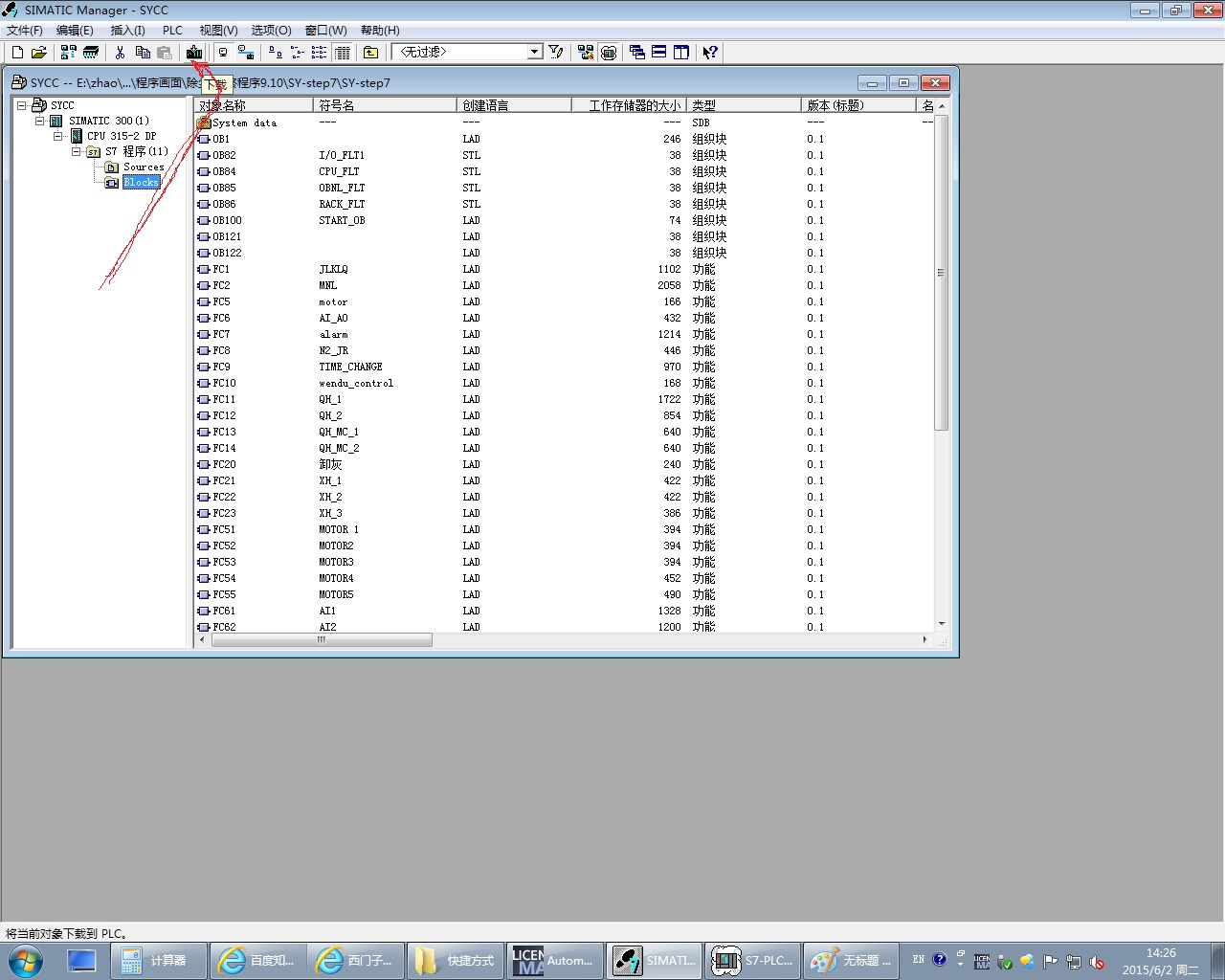The height and width of the screenshot is (980, 1225).
Task: Open the <无过滤> filter dropdown
Action: [x=535, y=53]
